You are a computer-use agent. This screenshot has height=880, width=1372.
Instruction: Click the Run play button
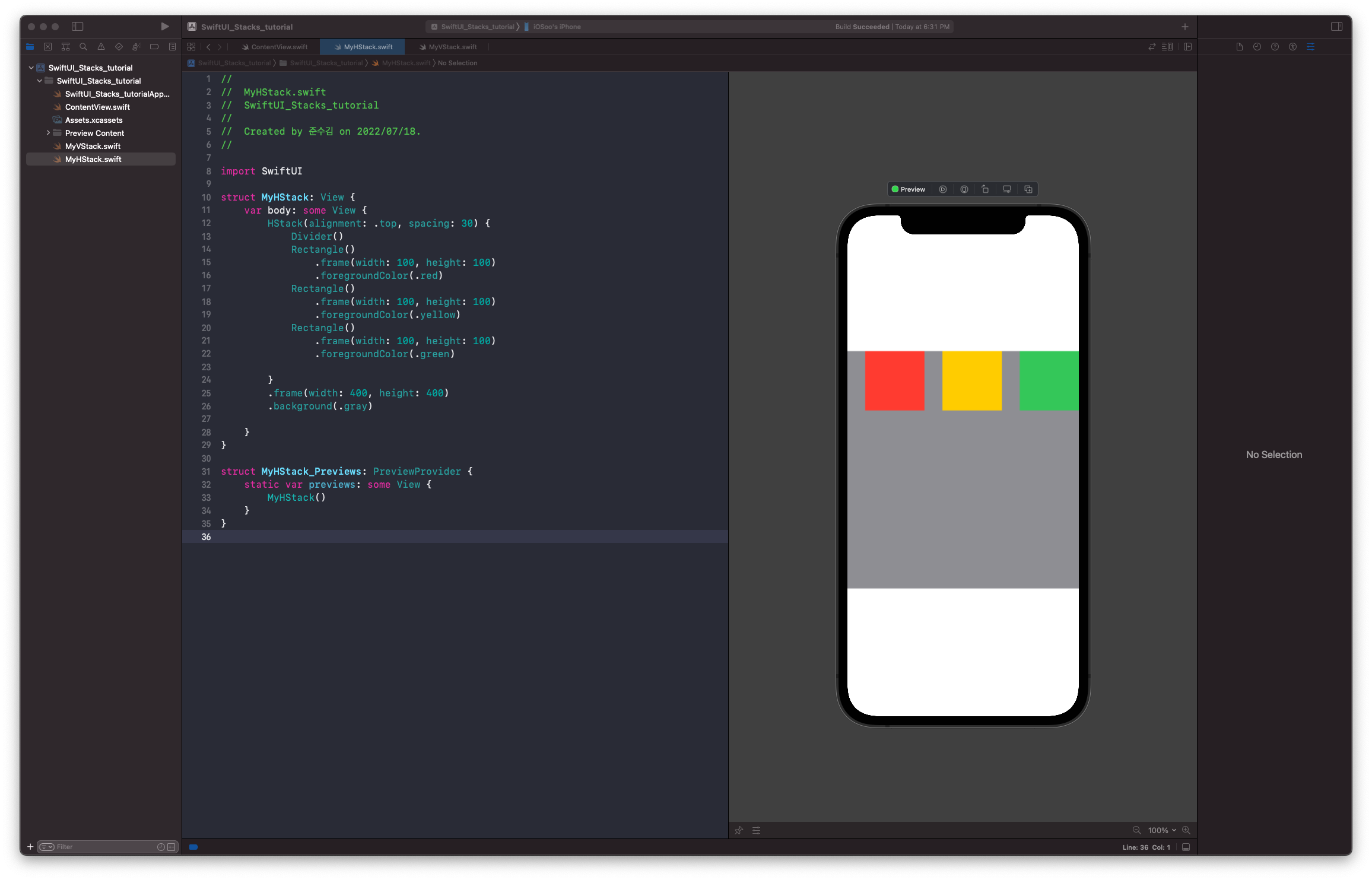click(x=165, y=26)
